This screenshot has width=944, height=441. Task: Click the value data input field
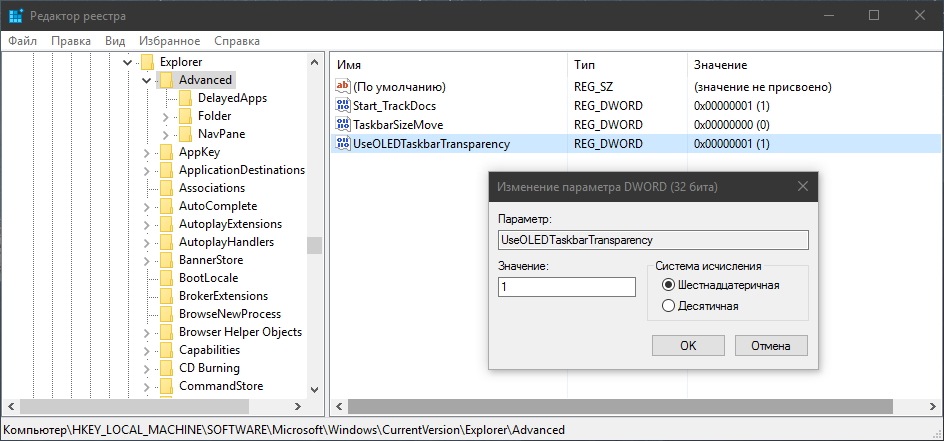[567, 287]
